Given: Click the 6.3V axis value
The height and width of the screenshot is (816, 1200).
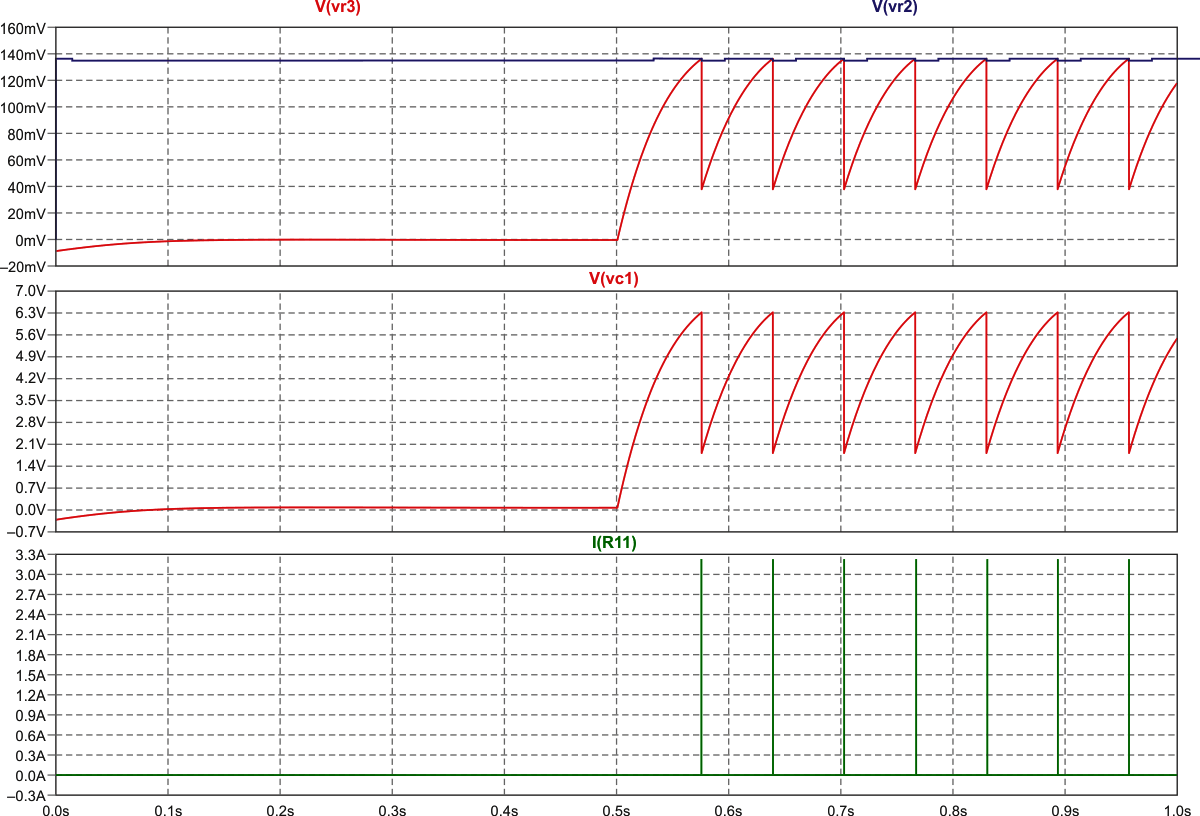Looking at the screenshot, I should (x=33, y=313).
